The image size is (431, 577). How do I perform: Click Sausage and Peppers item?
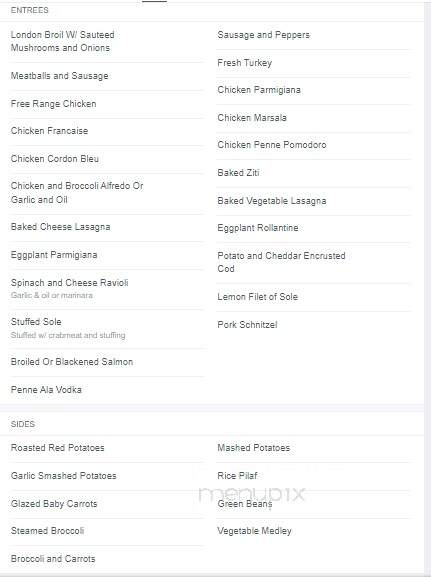(264, 35)
